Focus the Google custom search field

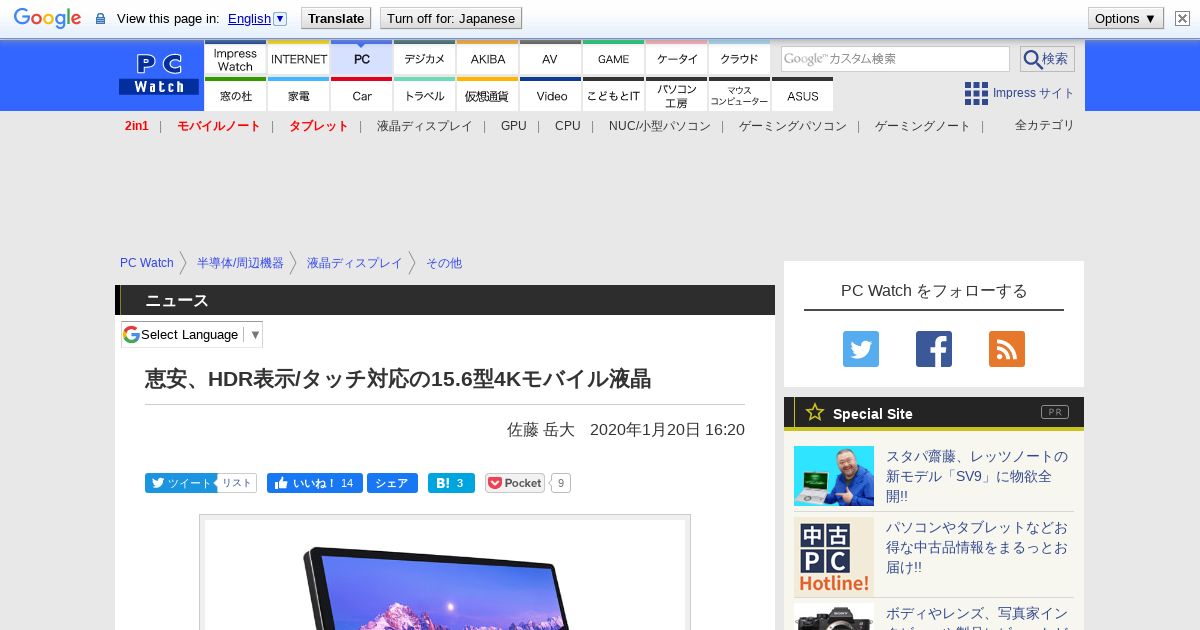[895, 59]
